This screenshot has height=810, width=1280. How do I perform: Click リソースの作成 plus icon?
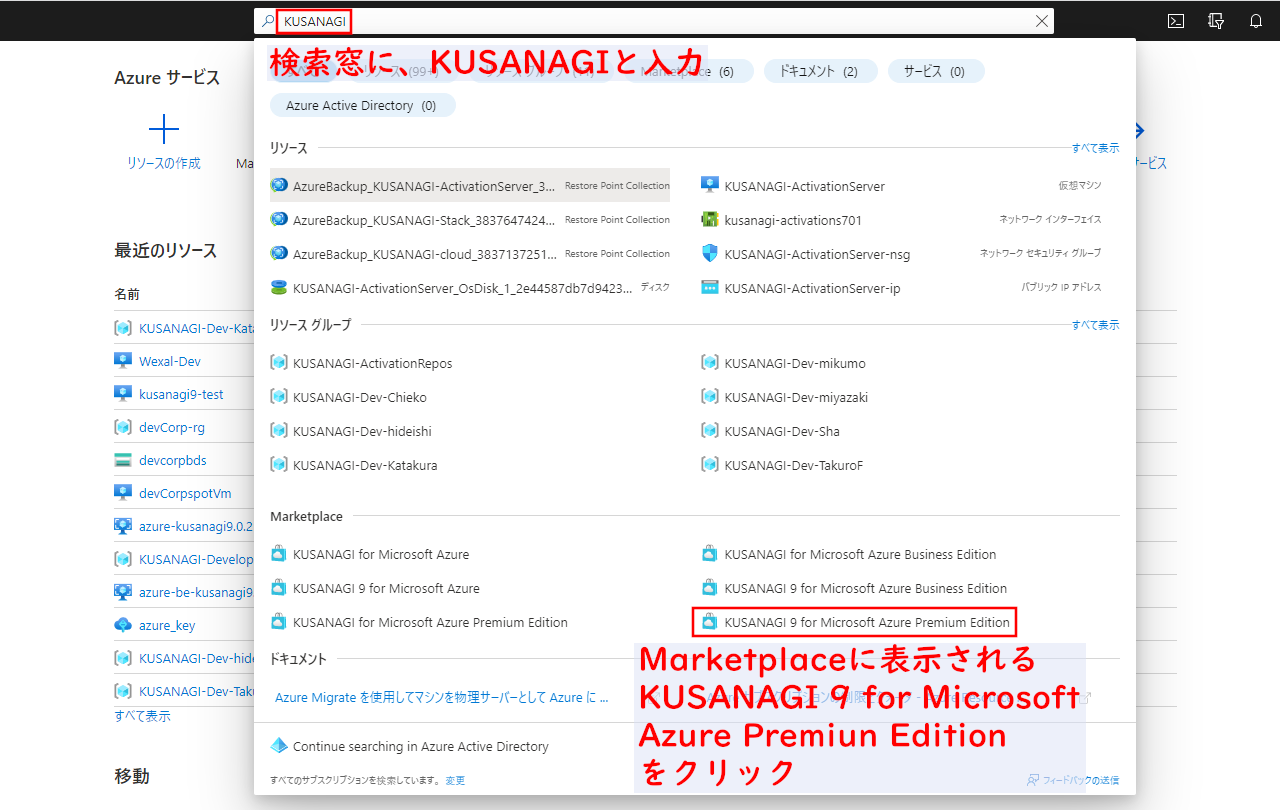(163, 129)
